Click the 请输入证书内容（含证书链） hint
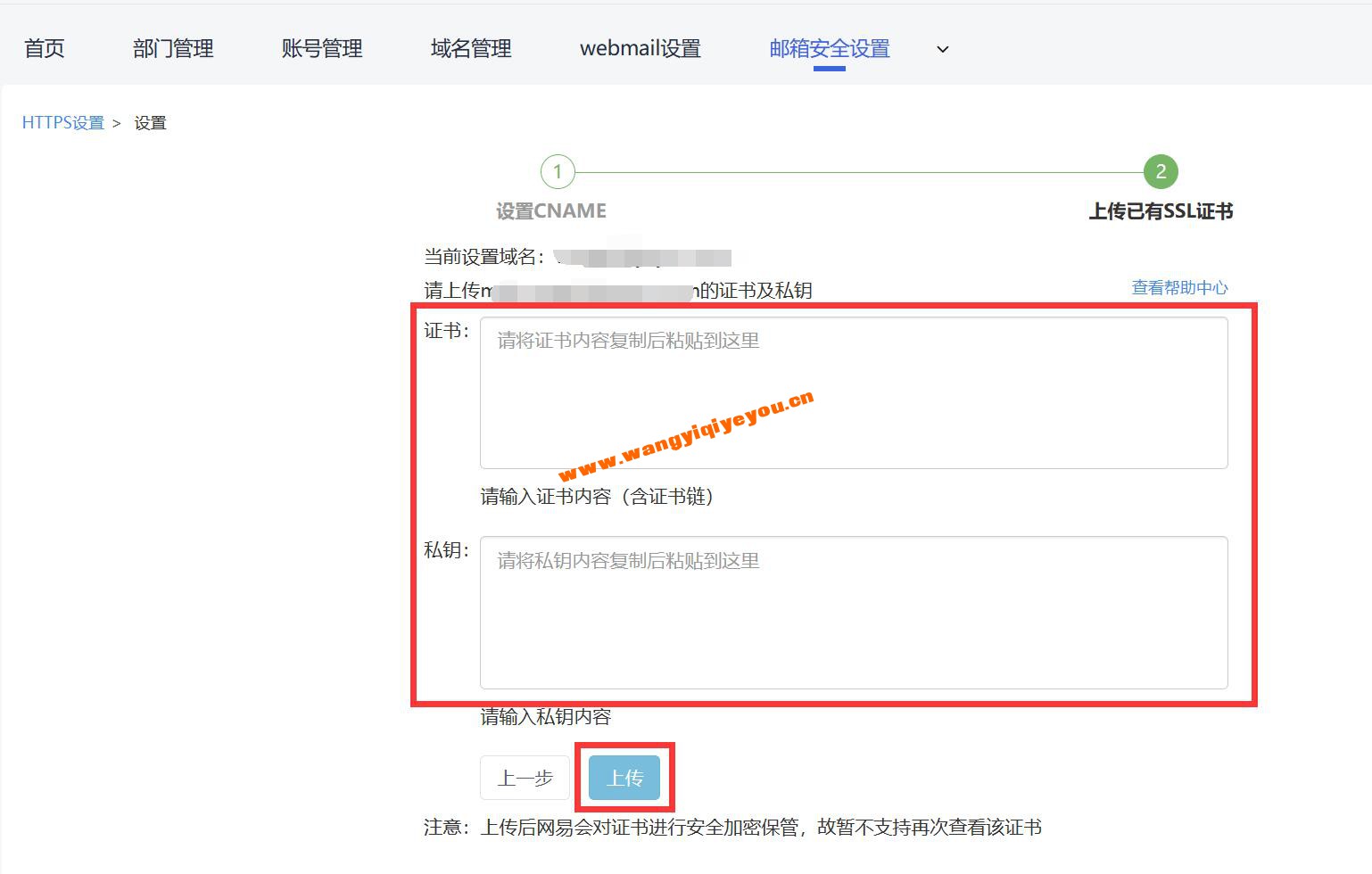 point(597,497)
